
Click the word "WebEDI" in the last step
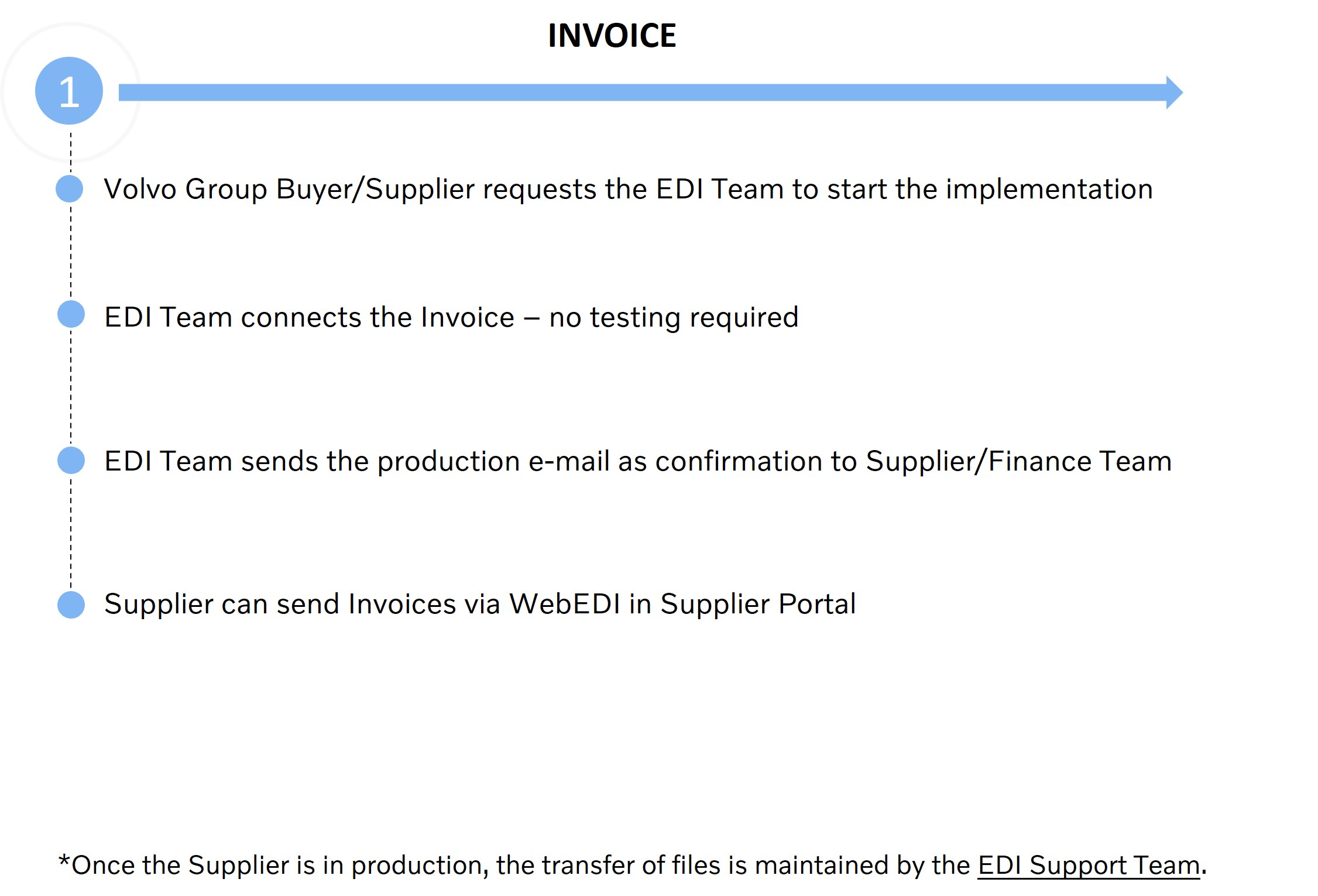coord(565,604)
